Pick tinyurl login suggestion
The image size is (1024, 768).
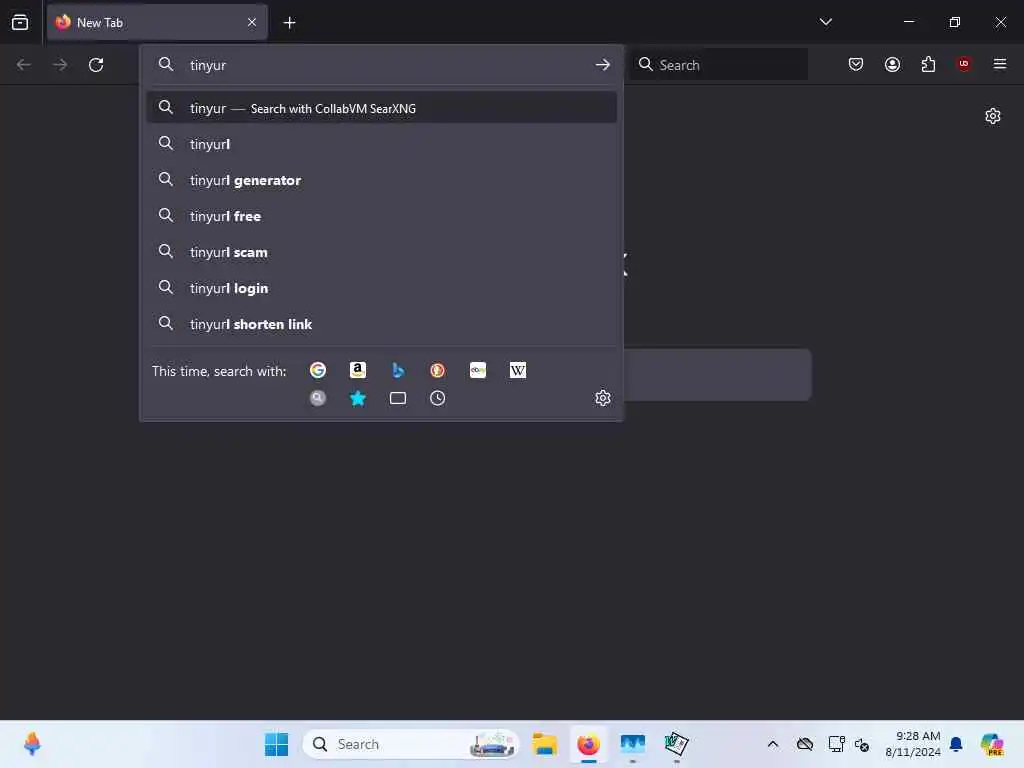[x=382, y=288]
